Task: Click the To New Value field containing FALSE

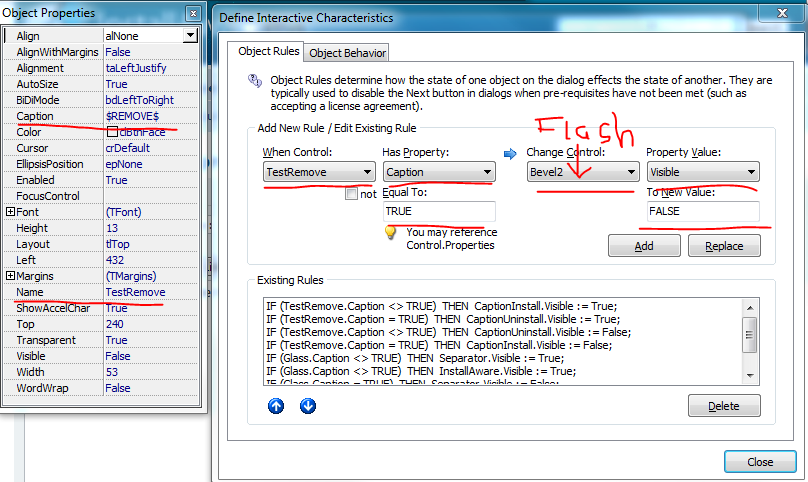Action: click(703, 211)
